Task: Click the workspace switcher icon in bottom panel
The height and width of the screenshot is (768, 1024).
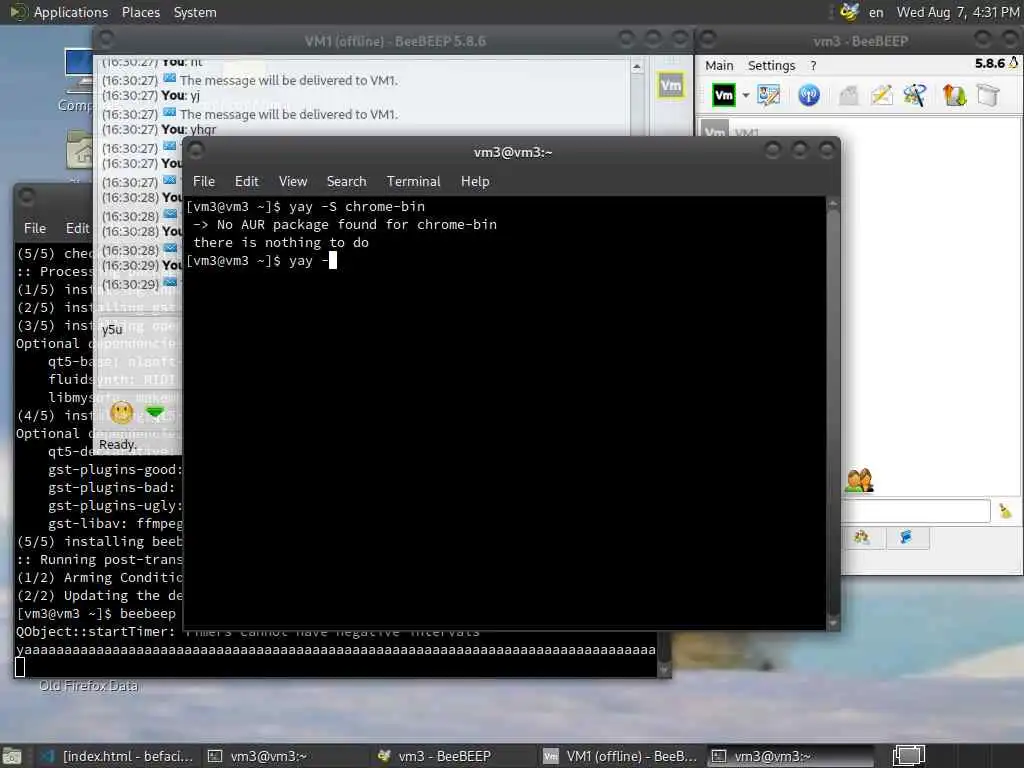Action: click(x=908, y=756)
